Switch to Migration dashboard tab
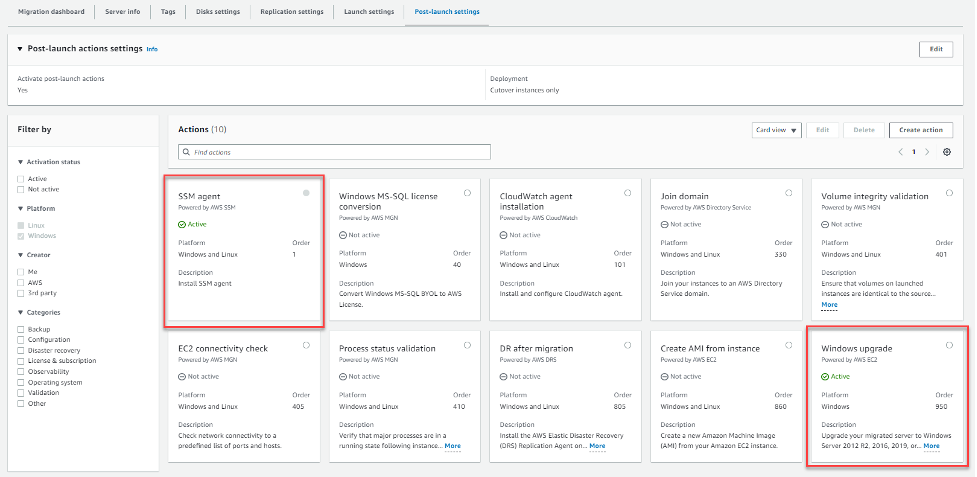The width and height of the screenshot is (977, 477). 51,12
